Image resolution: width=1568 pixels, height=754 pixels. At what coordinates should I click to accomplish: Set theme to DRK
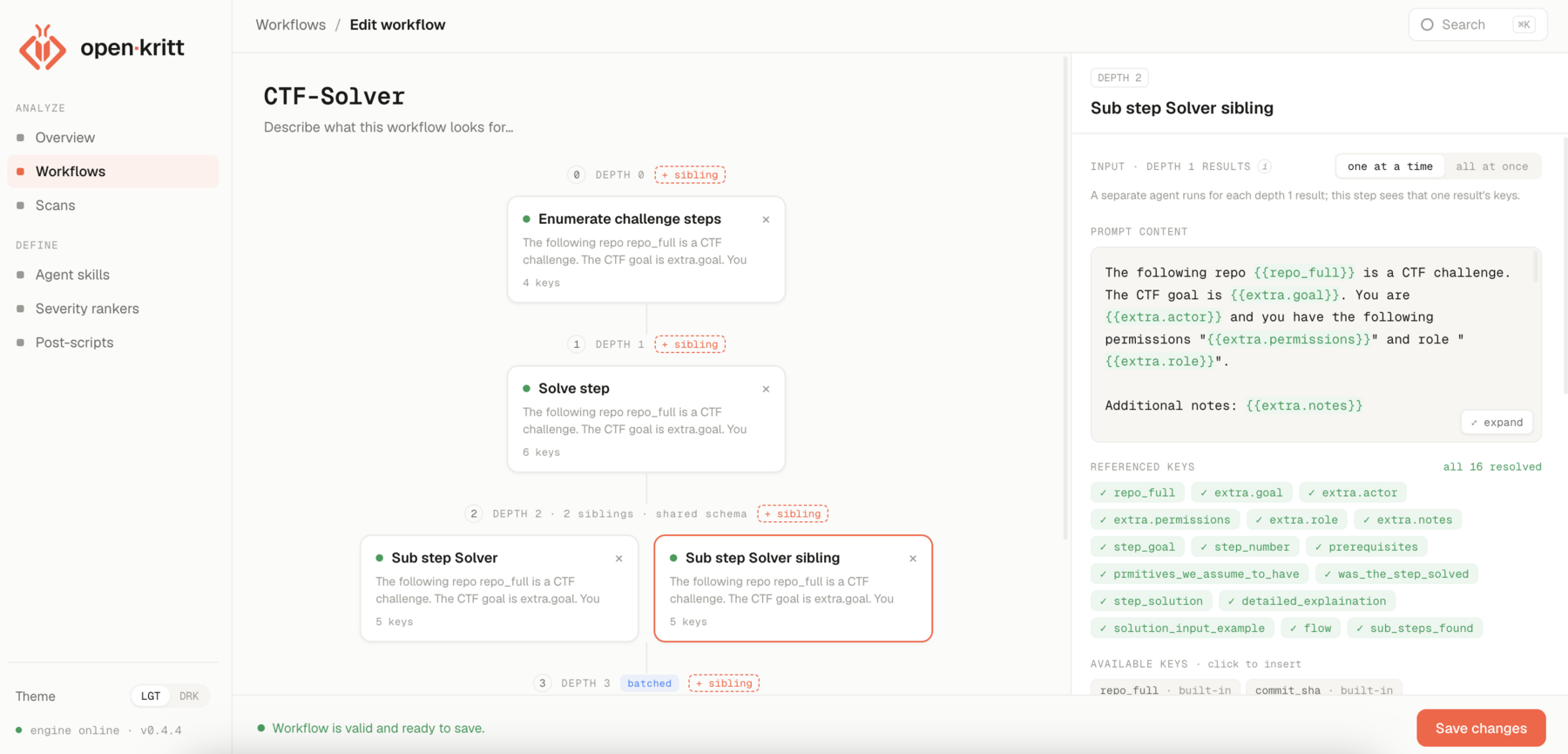(x=189, y=696)
